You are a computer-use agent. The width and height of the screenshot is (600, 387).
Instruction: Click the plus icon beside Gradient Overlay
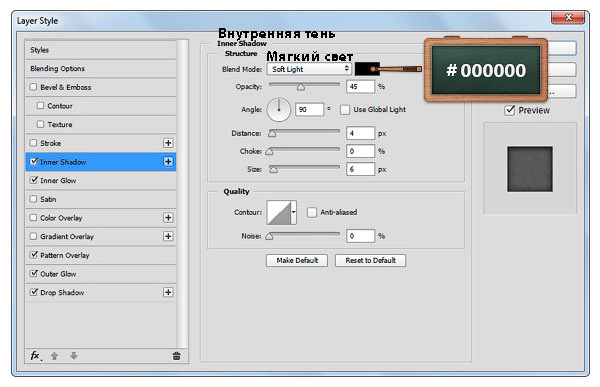click(x=168, y=237)
